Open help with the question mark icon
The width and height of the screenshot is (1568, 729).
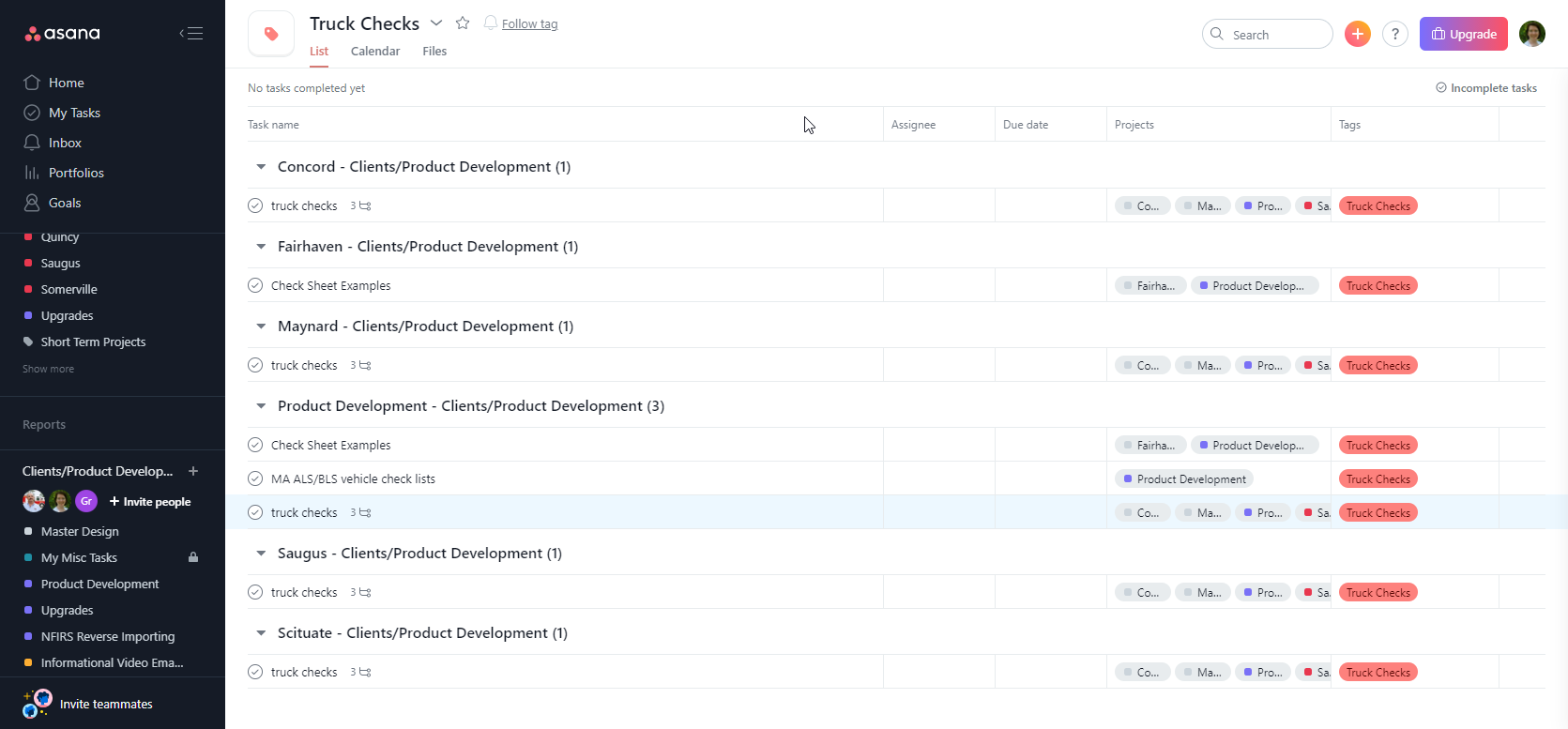[1395, 35]
